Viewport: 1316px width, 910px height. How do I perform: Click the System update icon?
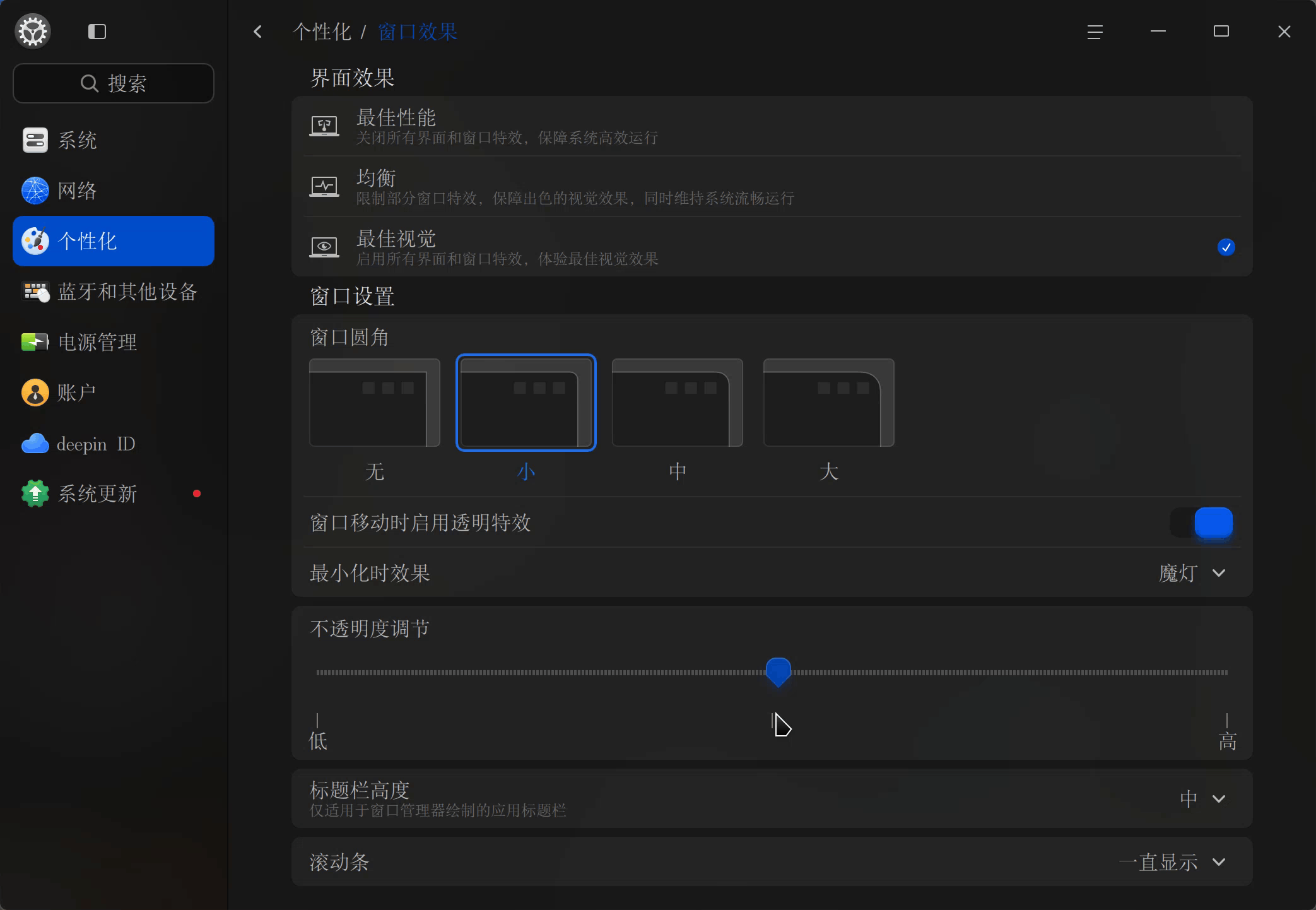click(x=35, y=493)
